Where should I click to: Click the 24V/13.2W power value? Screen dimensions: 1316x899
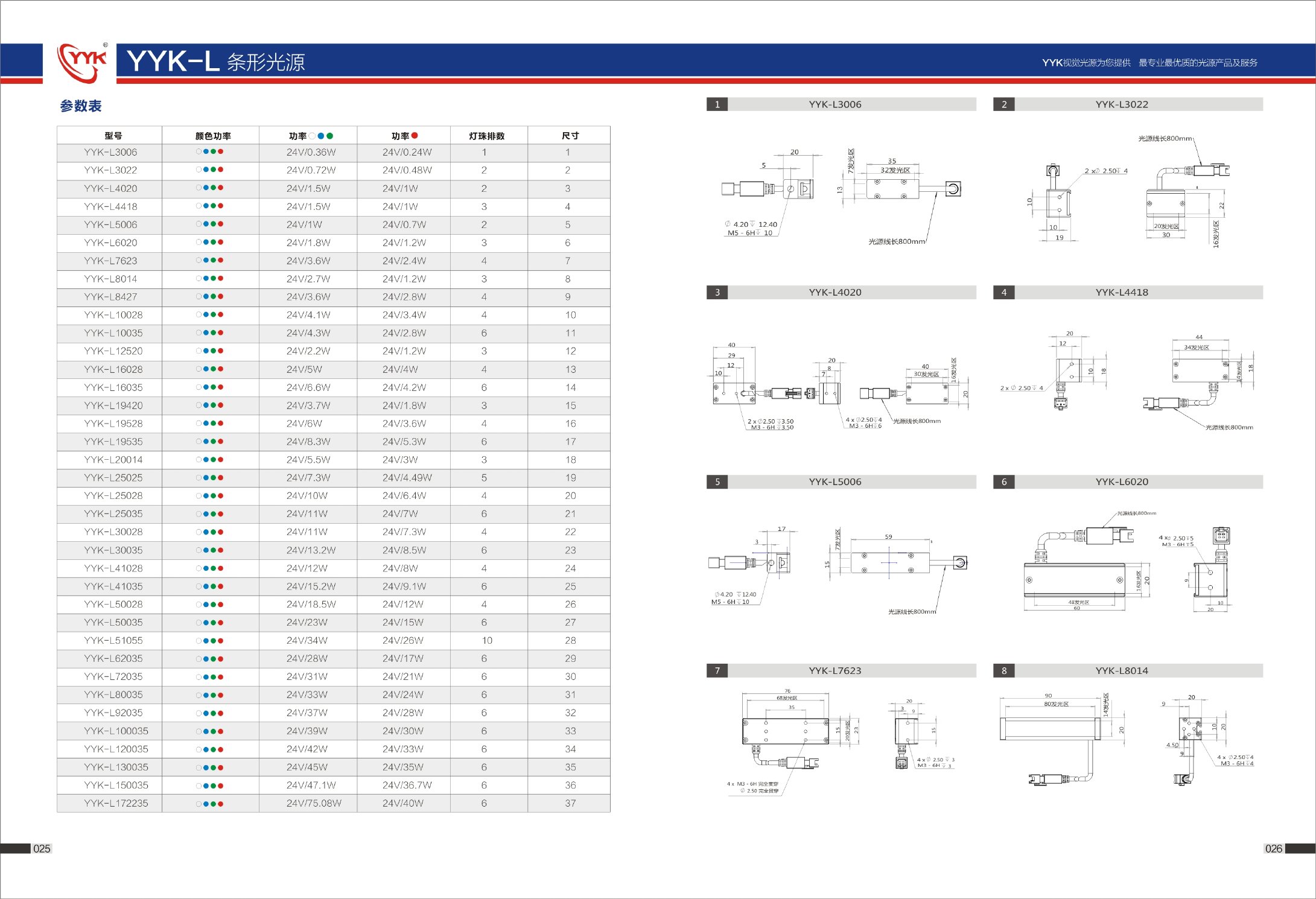tap(311, 550)
